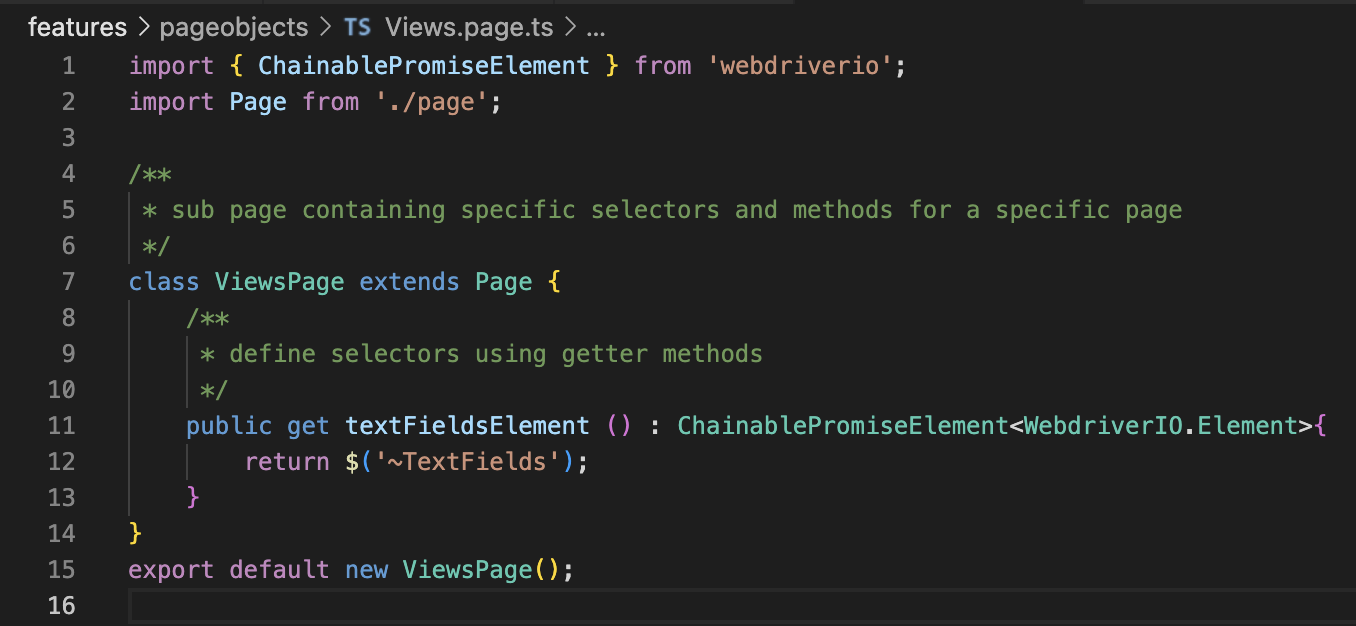Click line number 11 in the gutter
Image resolution: width=1356 pixels, height=626 pixels.
(x=61, y=426)
